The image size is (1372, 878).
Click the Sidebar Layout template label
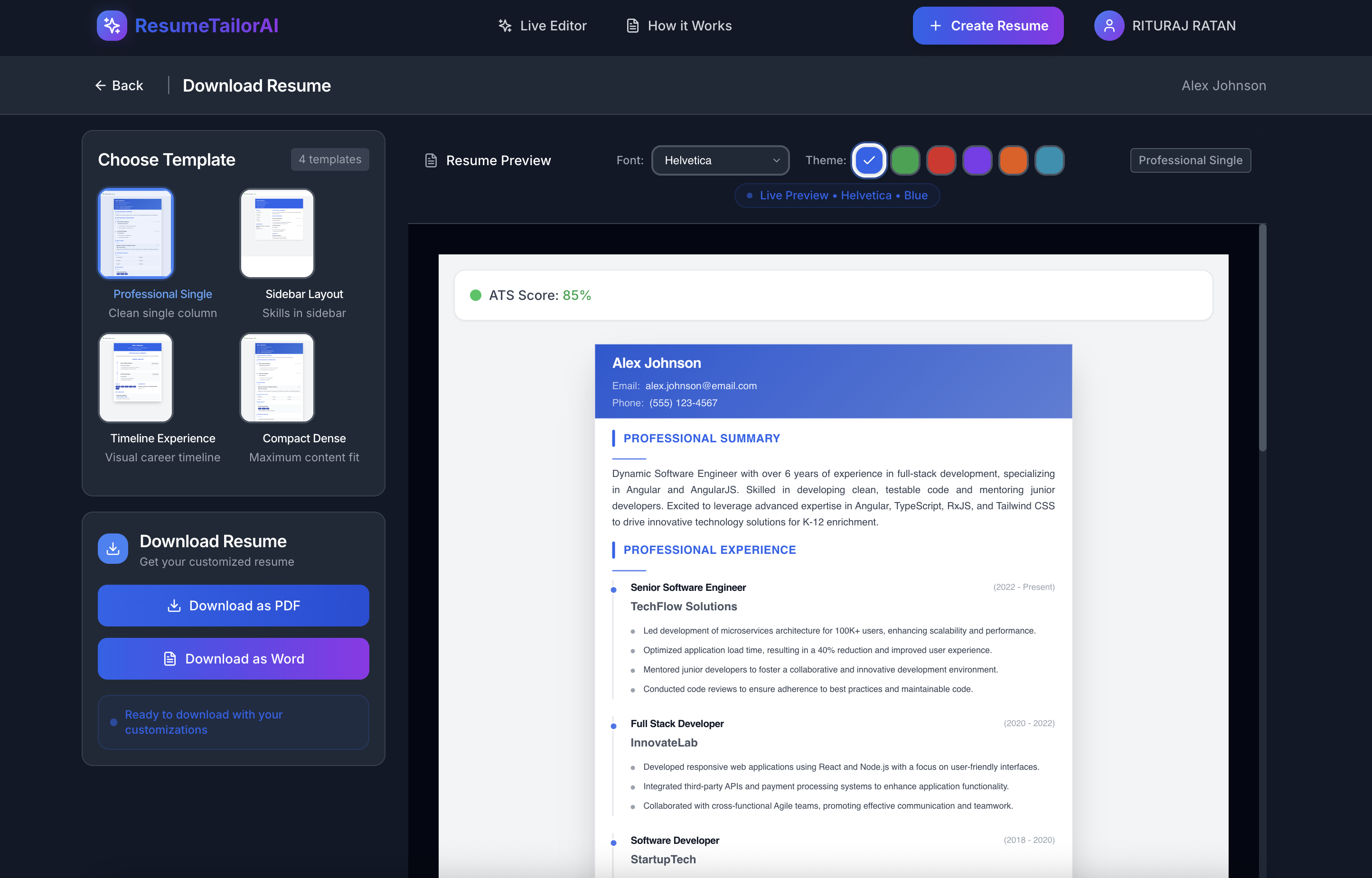(304, 294)
